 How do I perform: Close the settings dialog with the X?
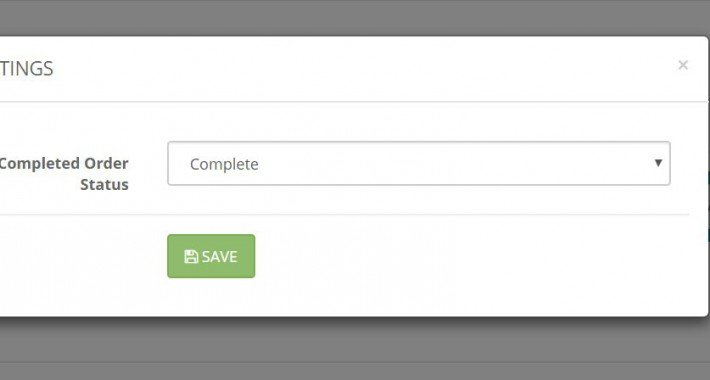coord(683,65)
